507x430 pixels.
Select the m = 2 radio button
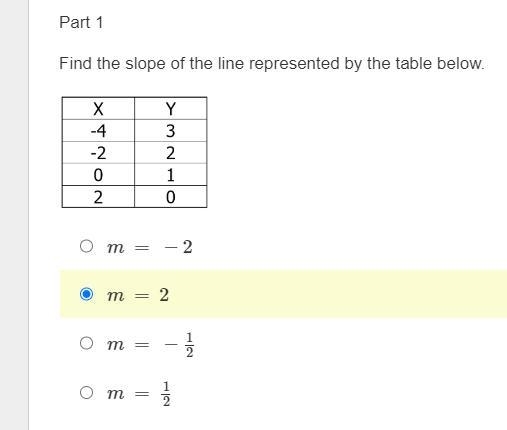pos(87,294)
